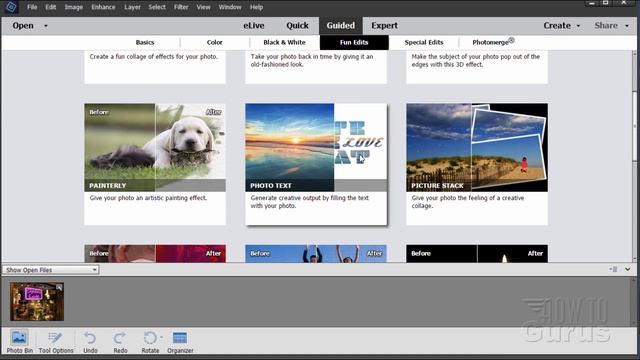Open the Help menu
Screen dimensions: 640x360
coord(256,7)
